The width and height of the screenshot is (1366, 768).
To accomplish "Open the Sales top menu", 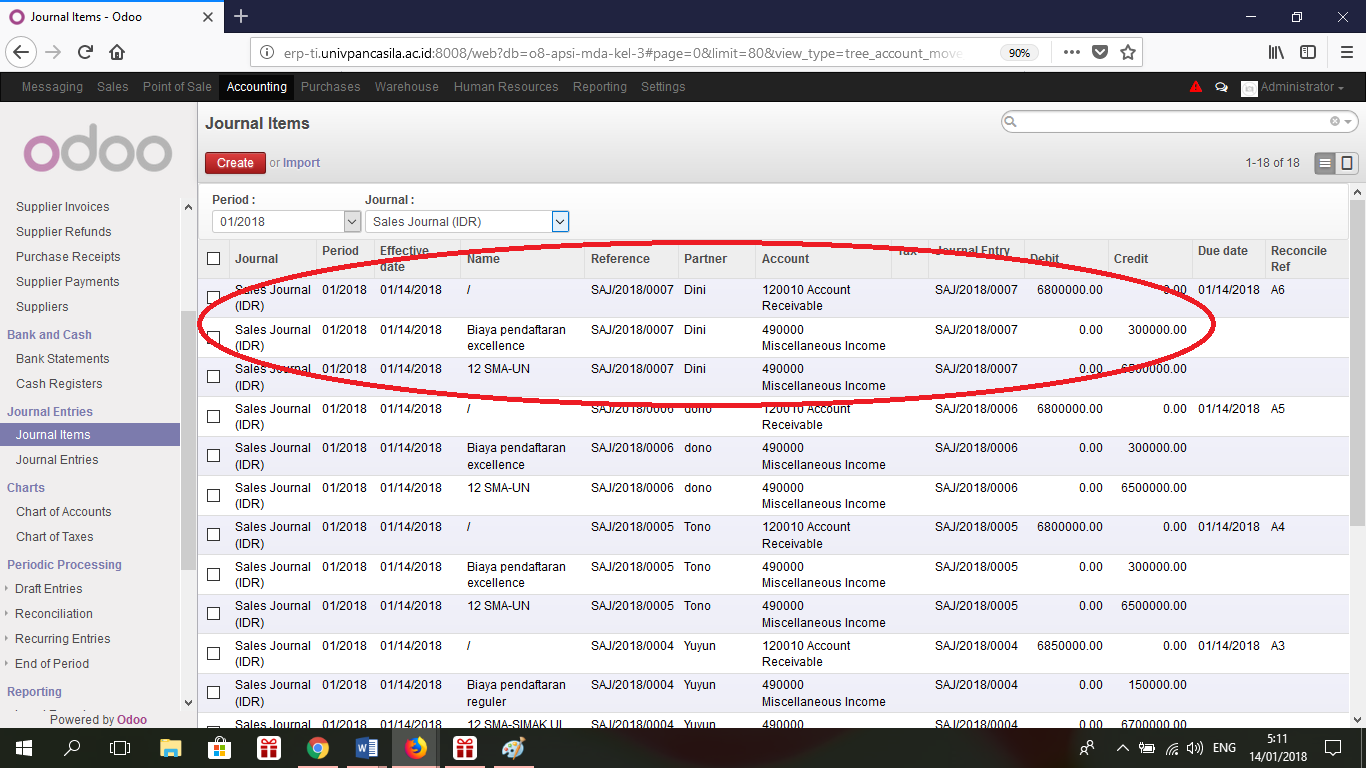I will pos(113,87).
